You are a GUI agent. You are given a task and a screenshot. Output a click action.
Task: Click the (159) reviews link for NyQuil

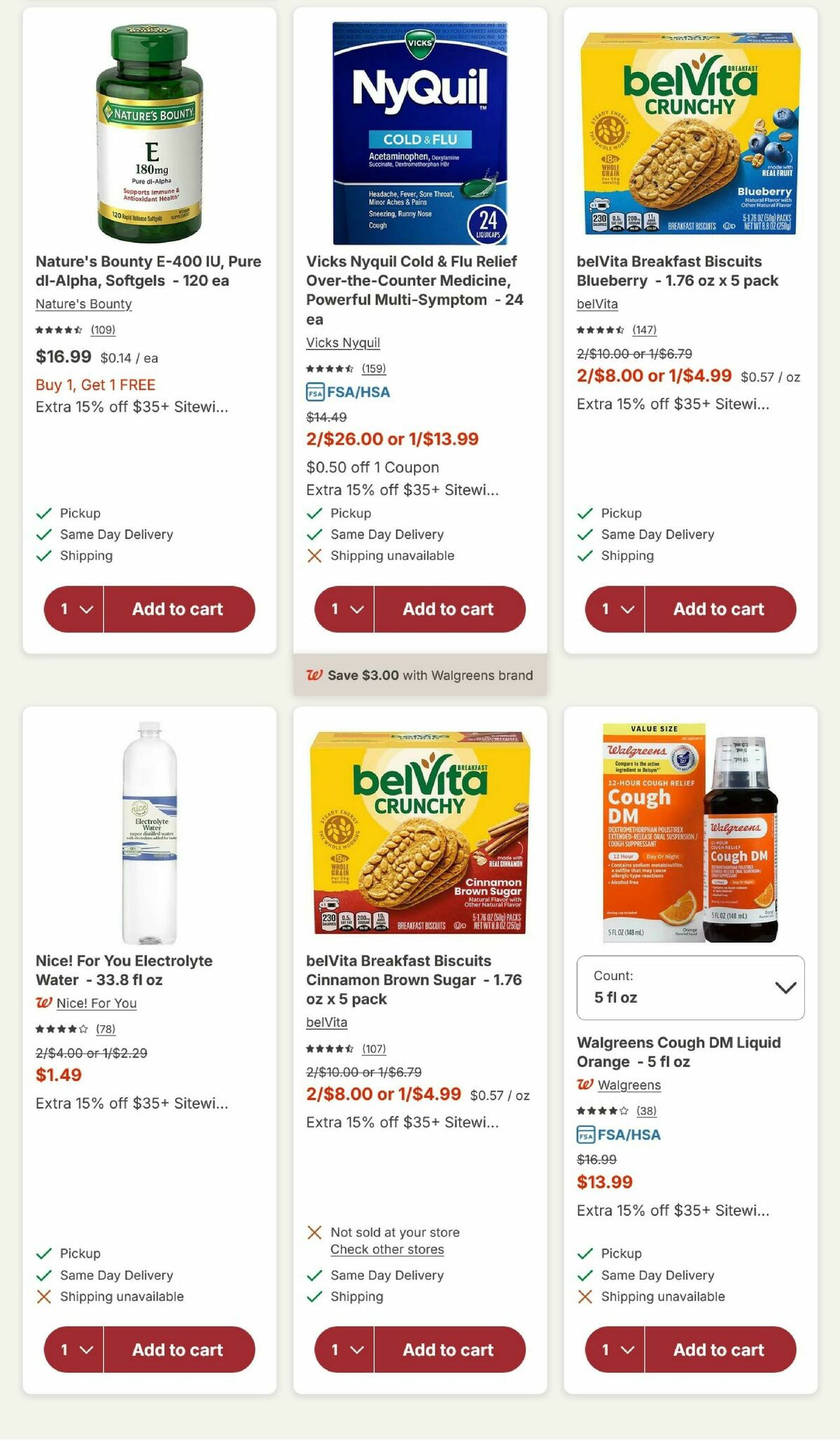click(x=375, y=369)
